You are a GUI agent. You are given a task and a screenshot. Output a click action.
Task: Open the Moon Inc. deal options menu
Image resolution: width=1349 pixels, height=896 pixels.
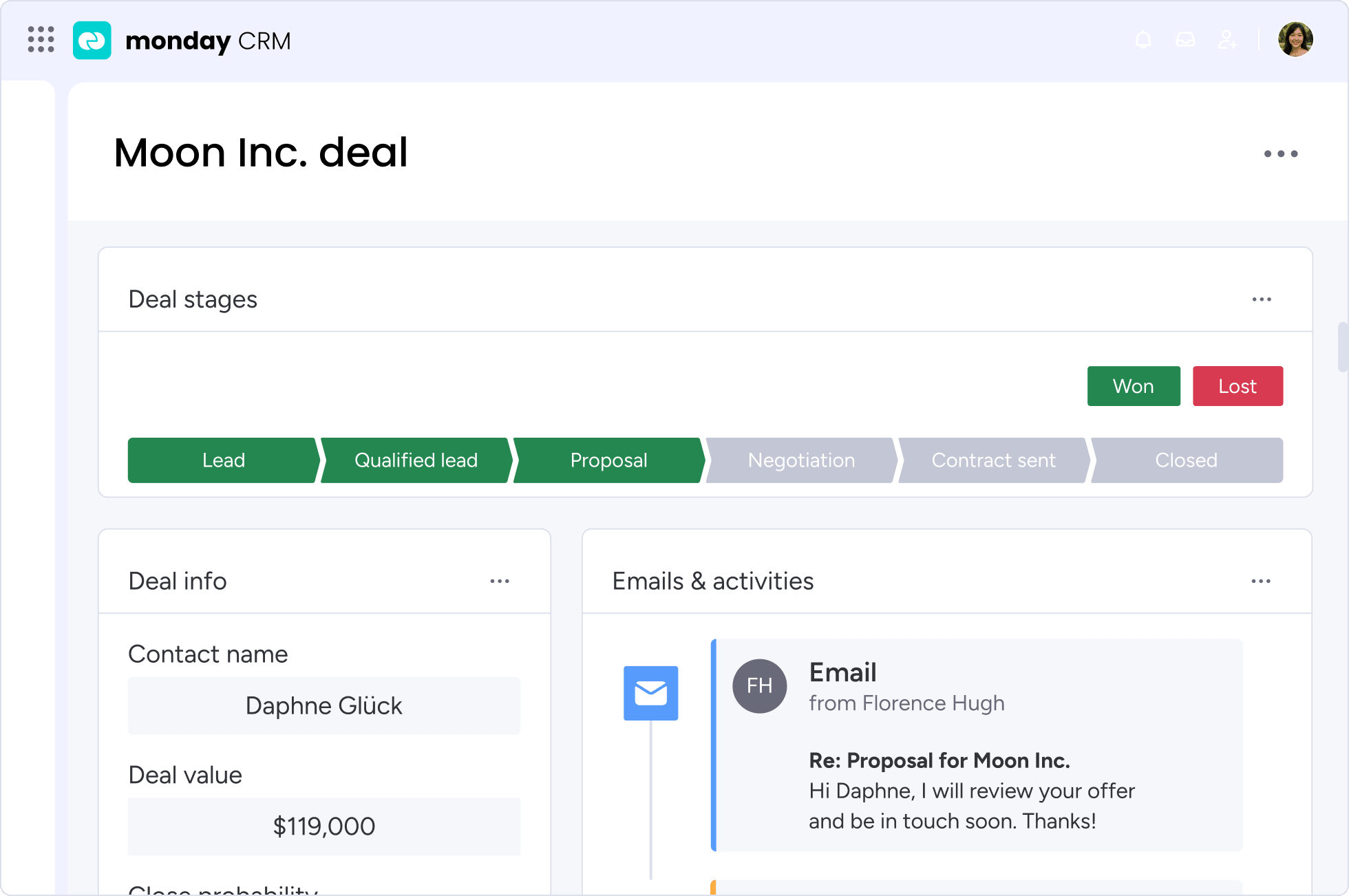[1280, 153]
